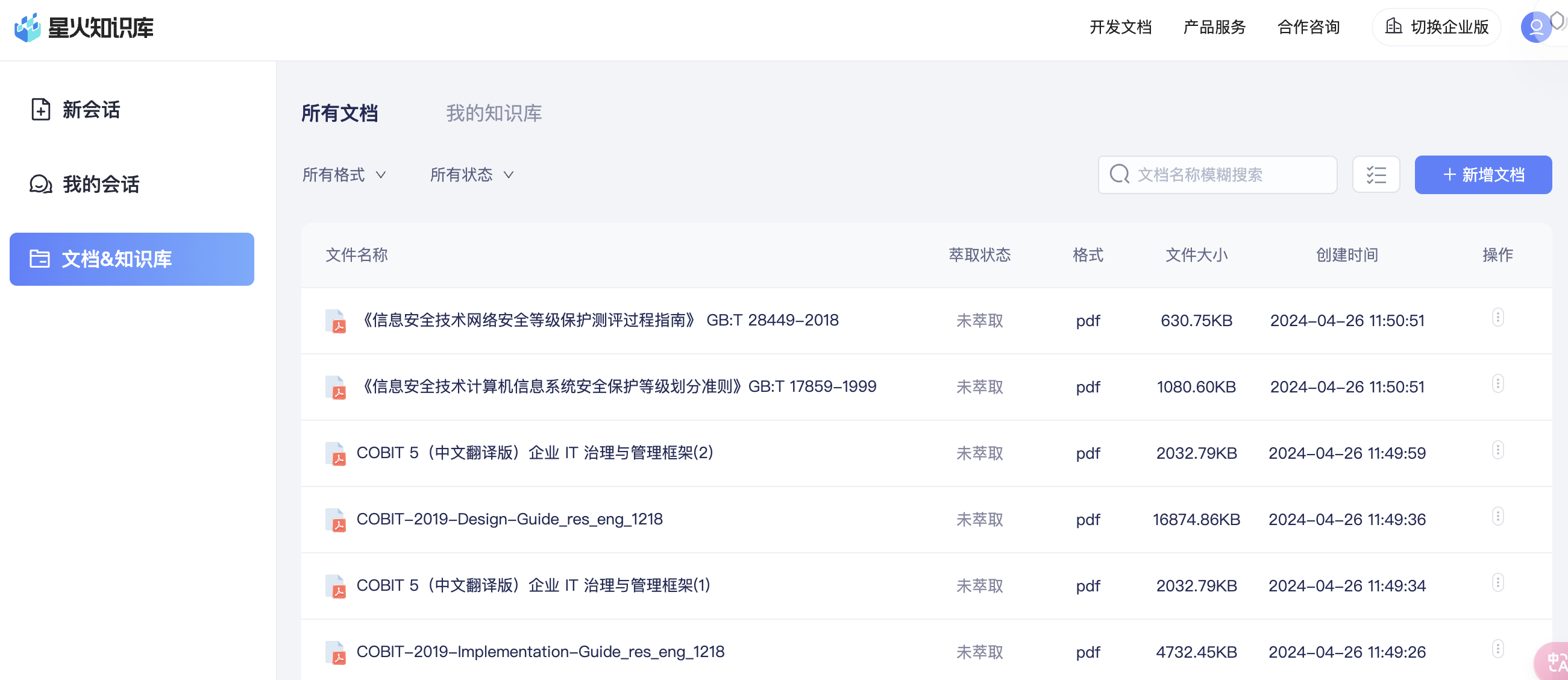The width and height of the screenshot is (1568, 680).
Task: Click the 星火知识库 logo icon
Action: pos(27,27)
